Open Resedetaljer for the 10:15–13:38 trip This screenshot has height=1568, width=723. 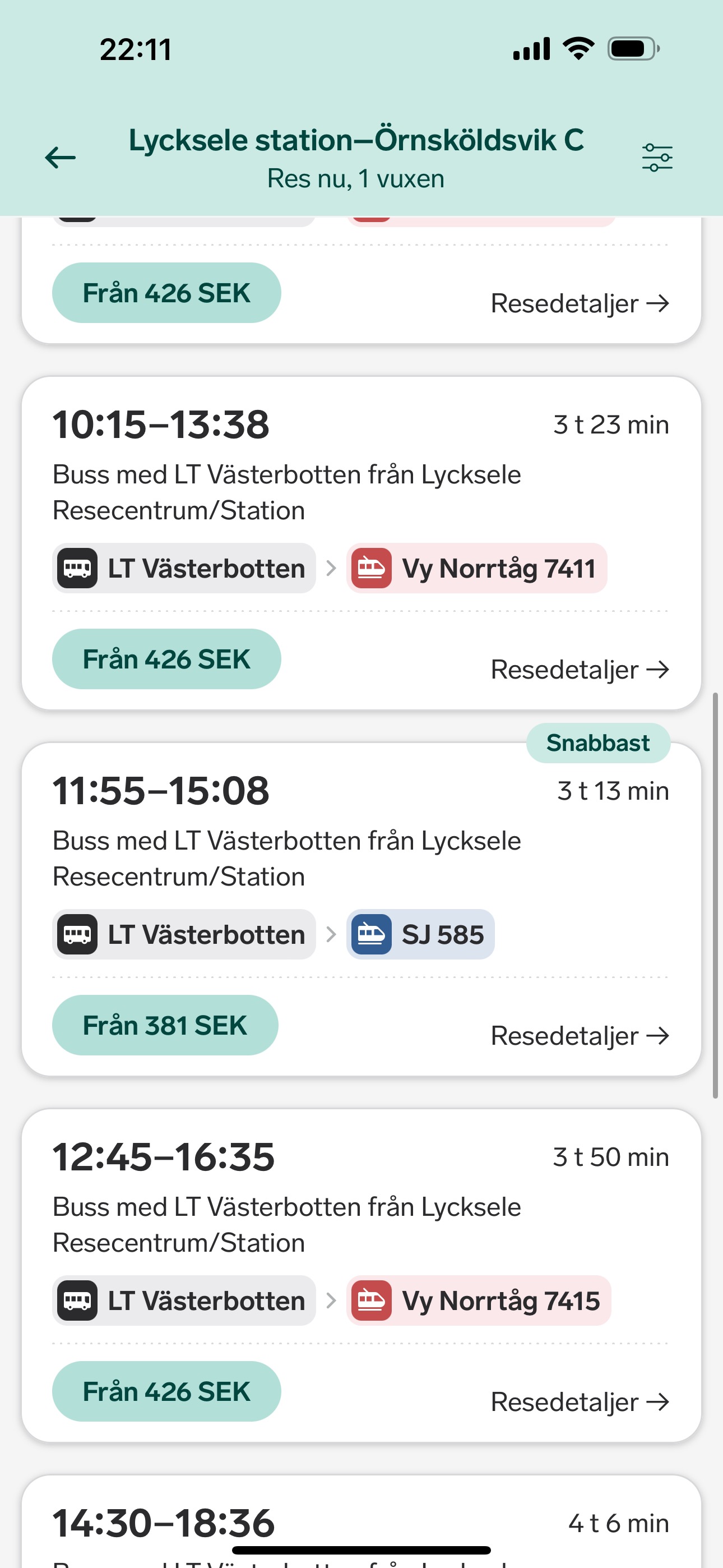[x=580, y=670]
